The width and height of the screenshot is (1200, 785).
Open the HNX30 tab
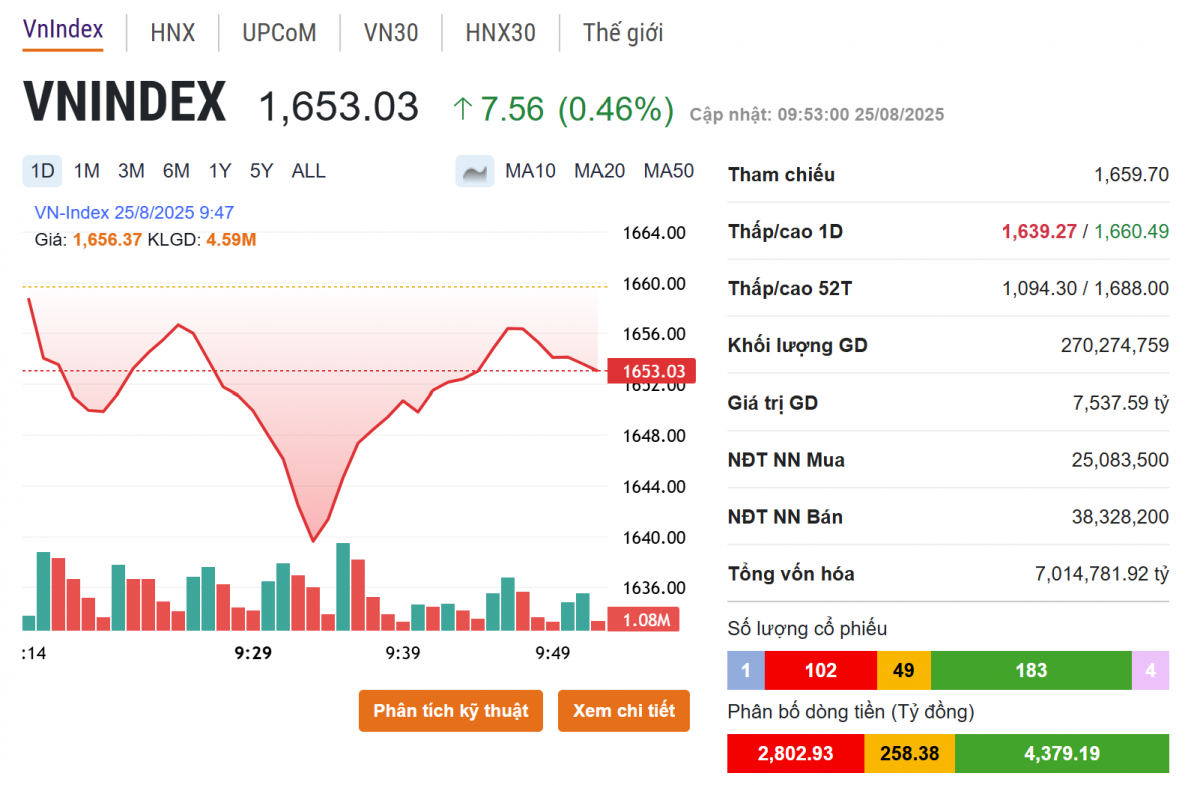tap(500, 33)
